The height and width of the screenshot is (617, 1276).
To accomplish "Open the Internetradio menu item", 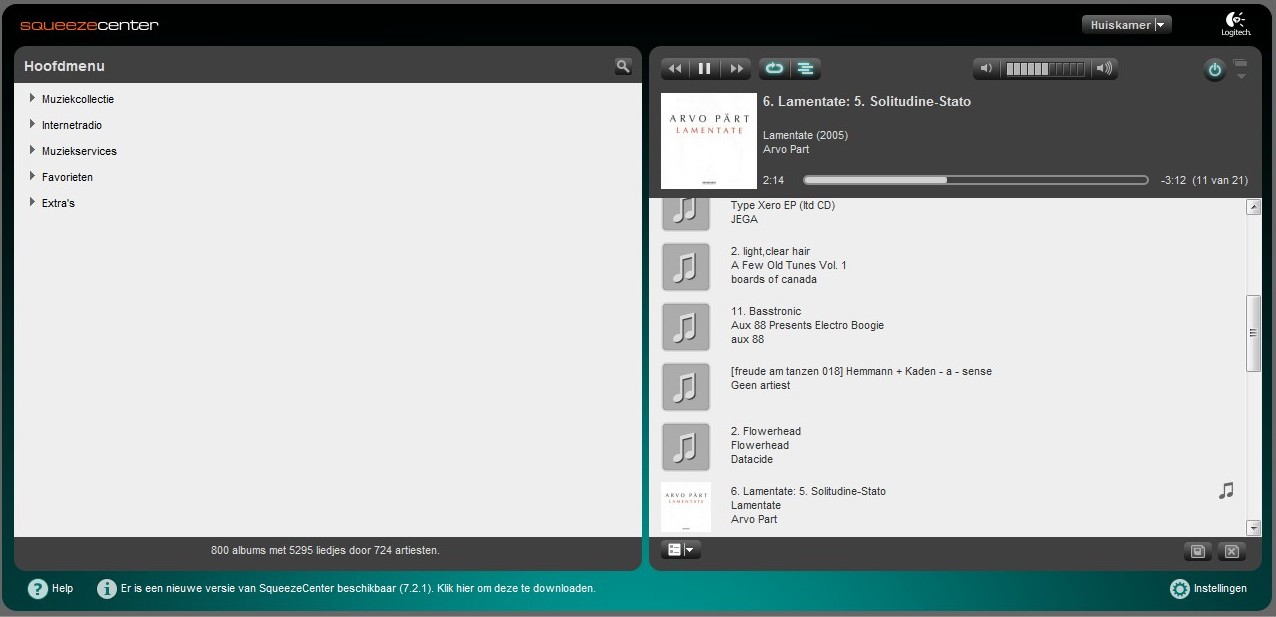I will [72, 125].
